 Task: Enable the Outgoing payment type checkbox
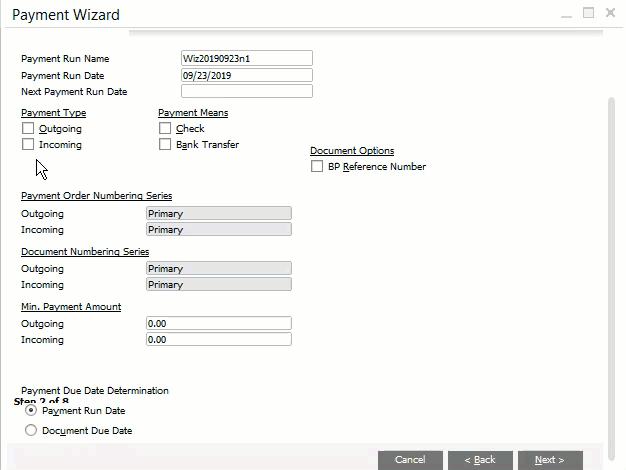28,129
